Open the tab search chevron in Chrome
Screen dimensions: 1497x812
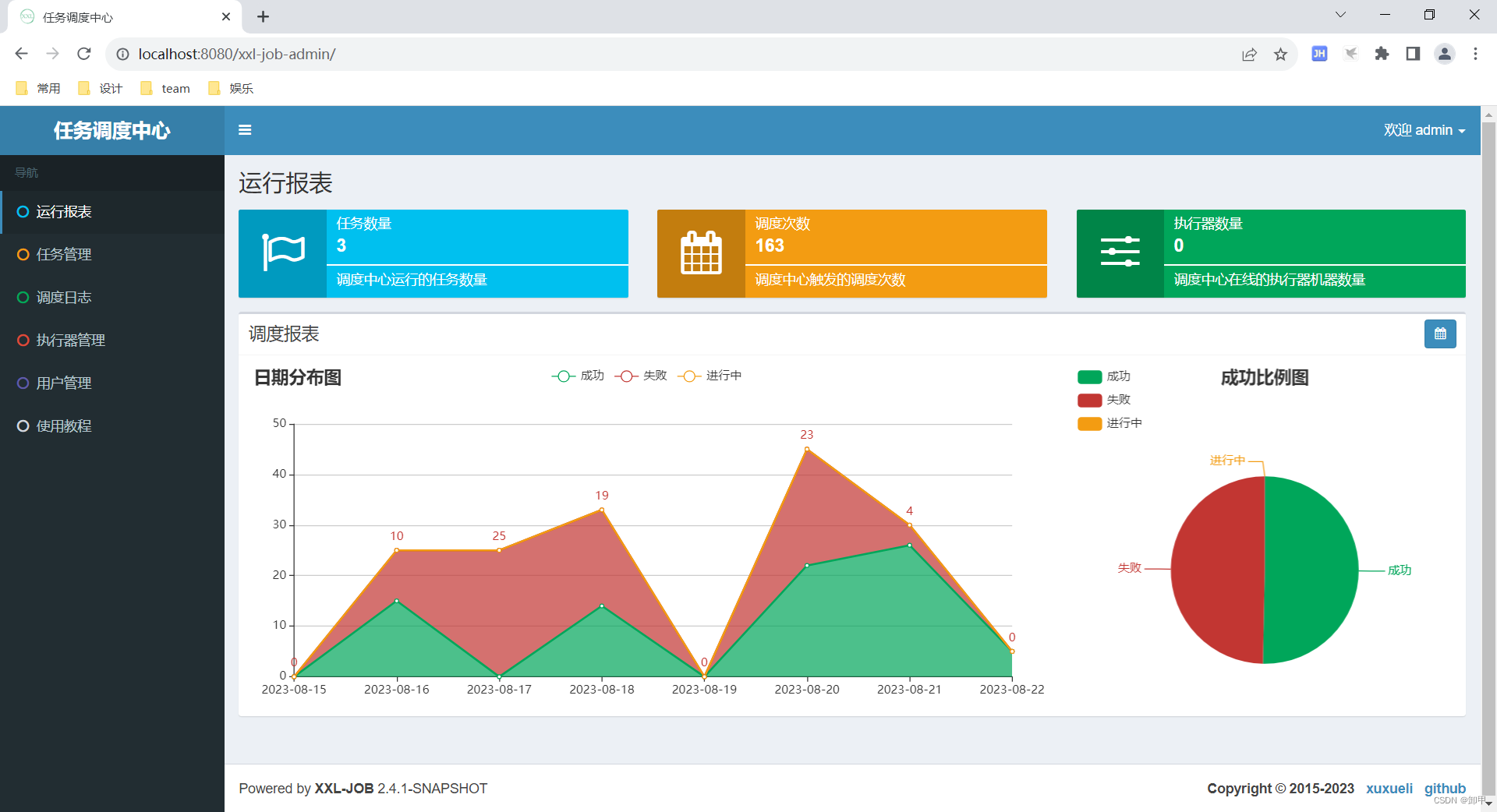1340,15
